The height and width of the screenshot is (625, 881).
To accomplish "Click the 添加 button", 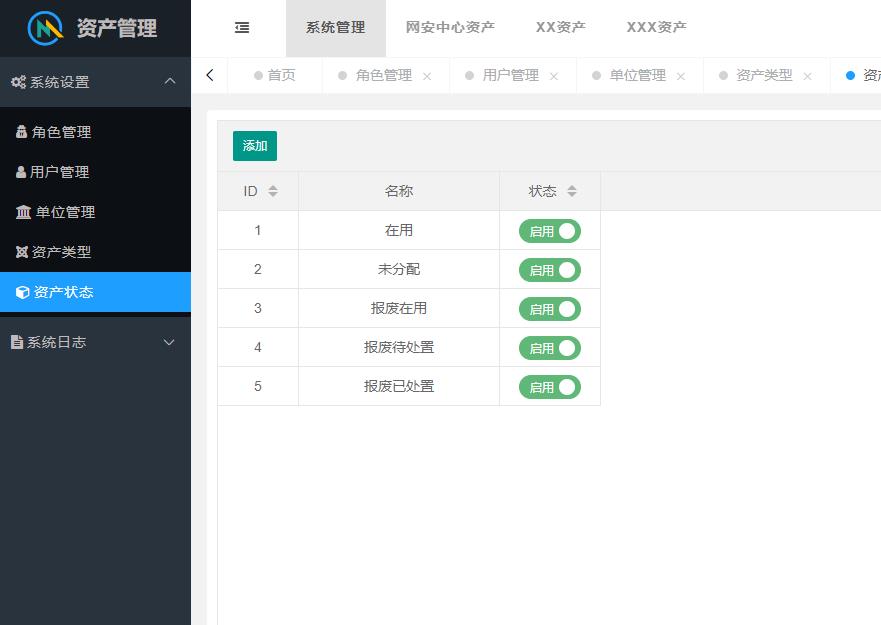I will (x=255, y=146).
